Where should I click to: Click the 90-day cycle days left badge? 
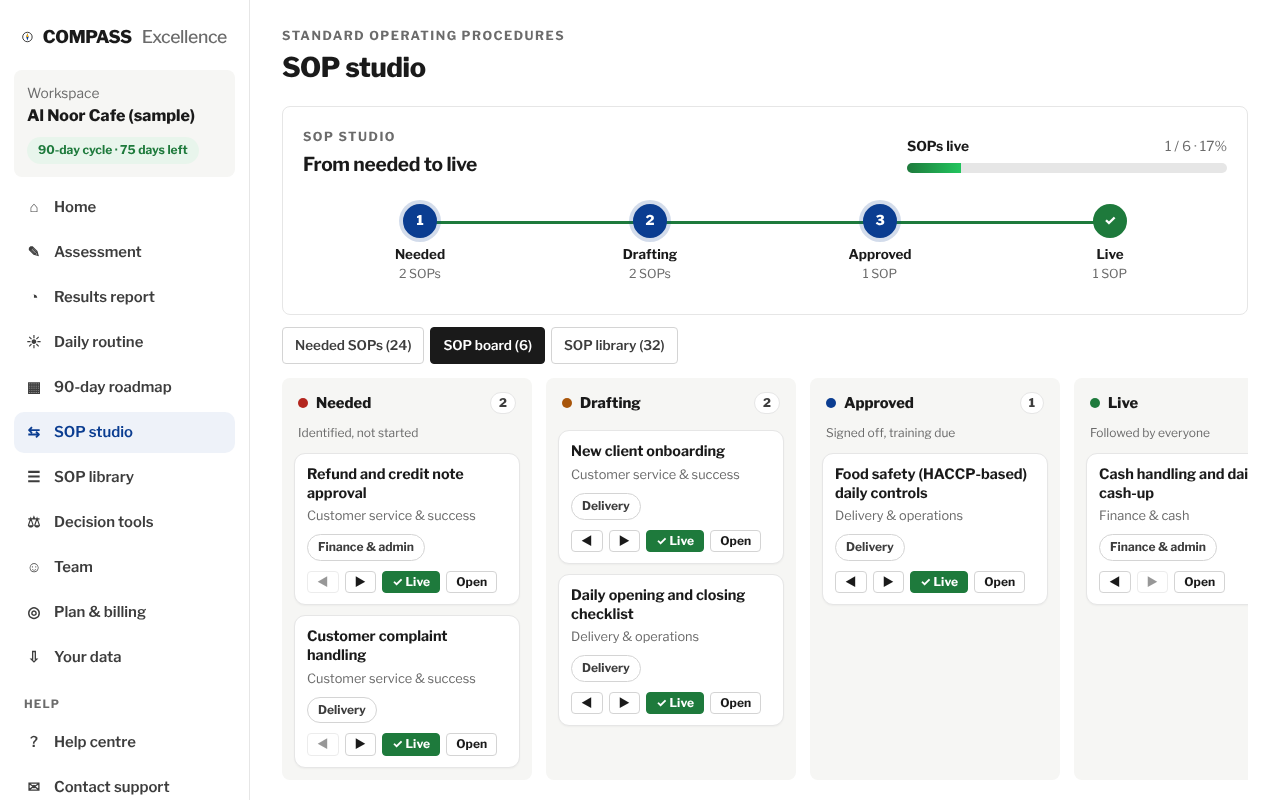[113, 150]
